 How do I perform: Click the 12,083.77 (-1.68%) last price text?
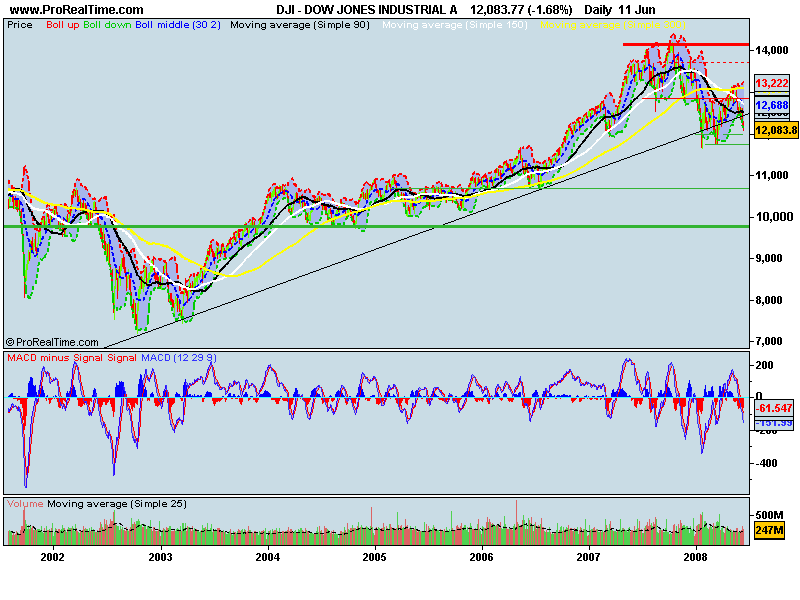coord(521,10)
